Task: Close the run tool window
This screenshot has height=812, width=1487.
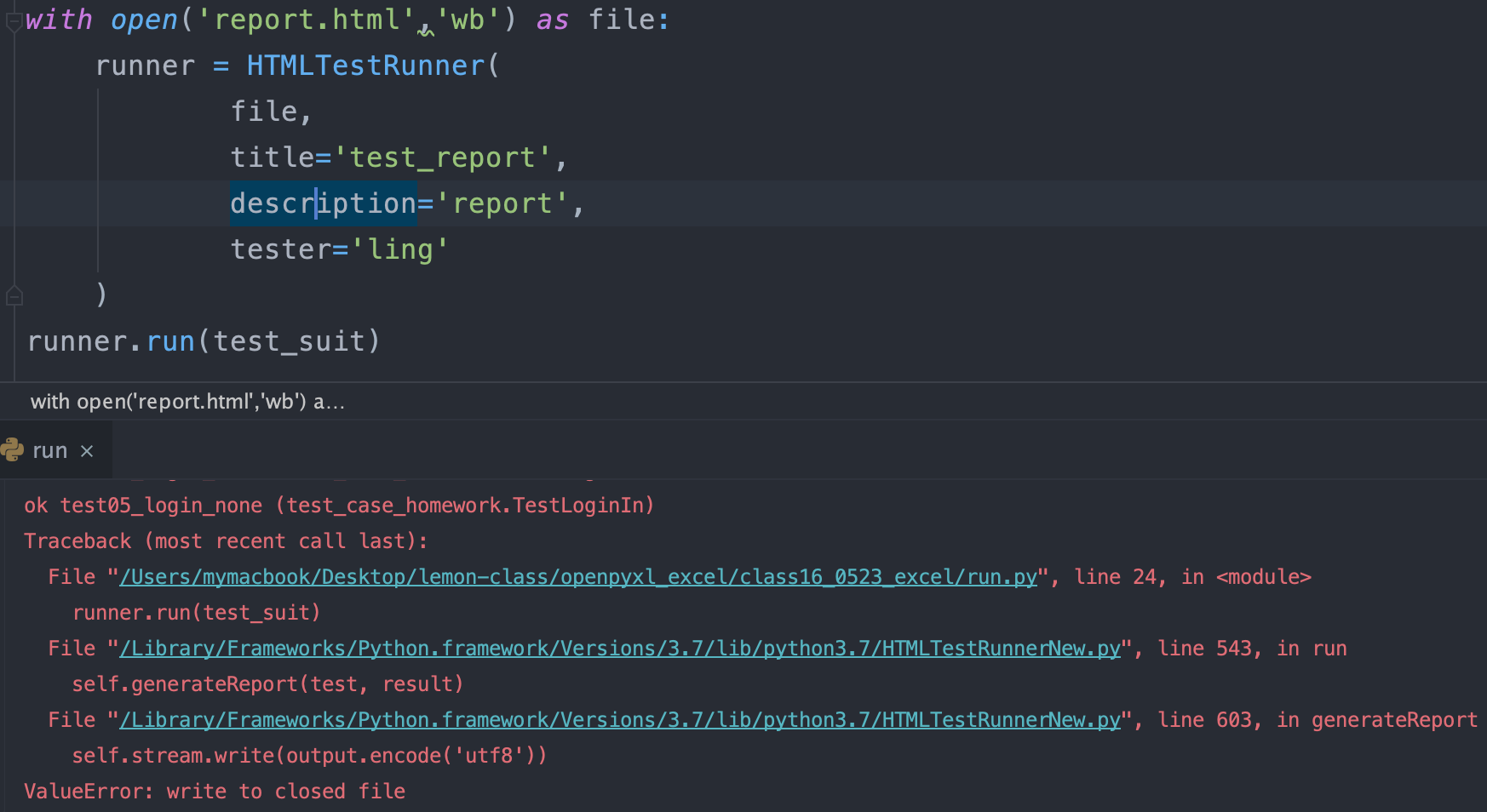Action: click(86, 450)
